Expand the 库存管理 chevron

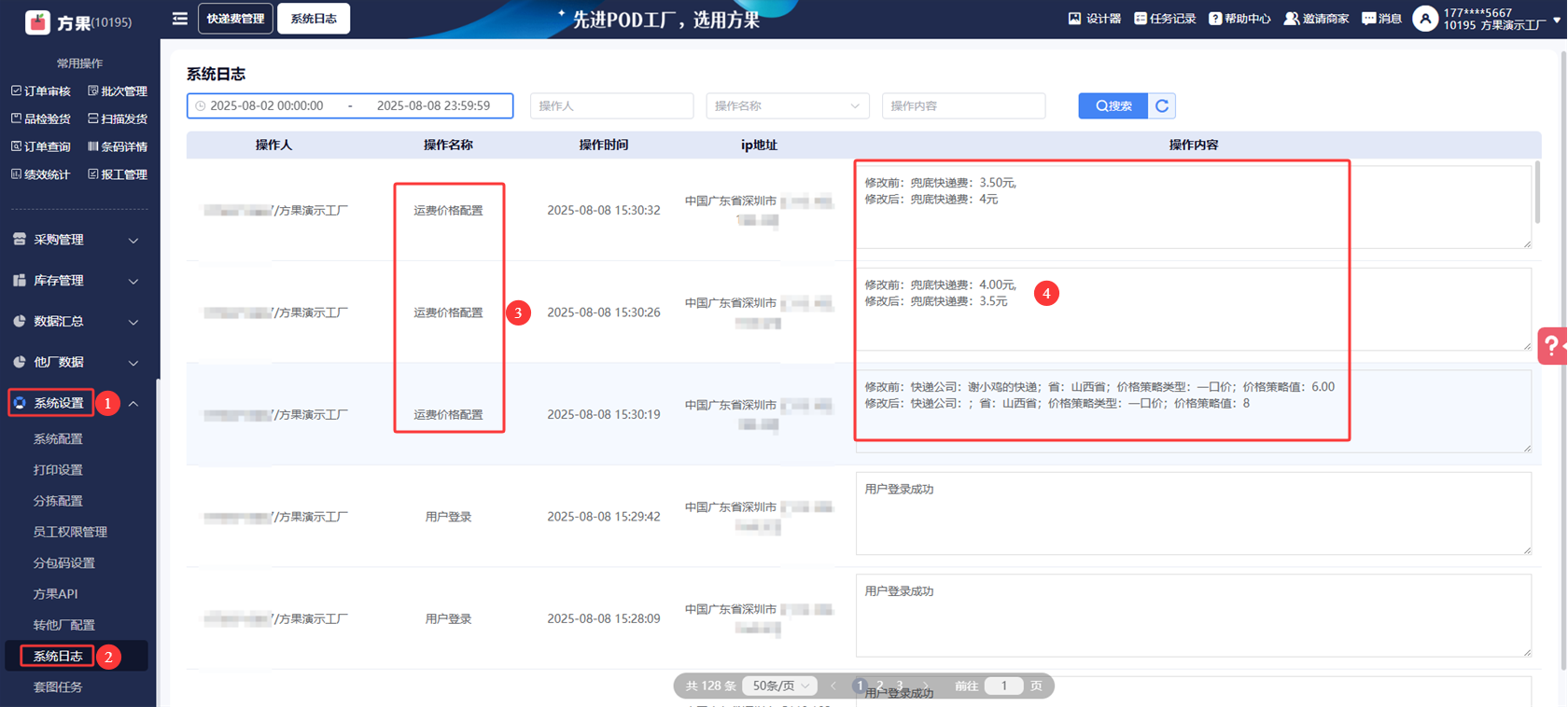133,282
